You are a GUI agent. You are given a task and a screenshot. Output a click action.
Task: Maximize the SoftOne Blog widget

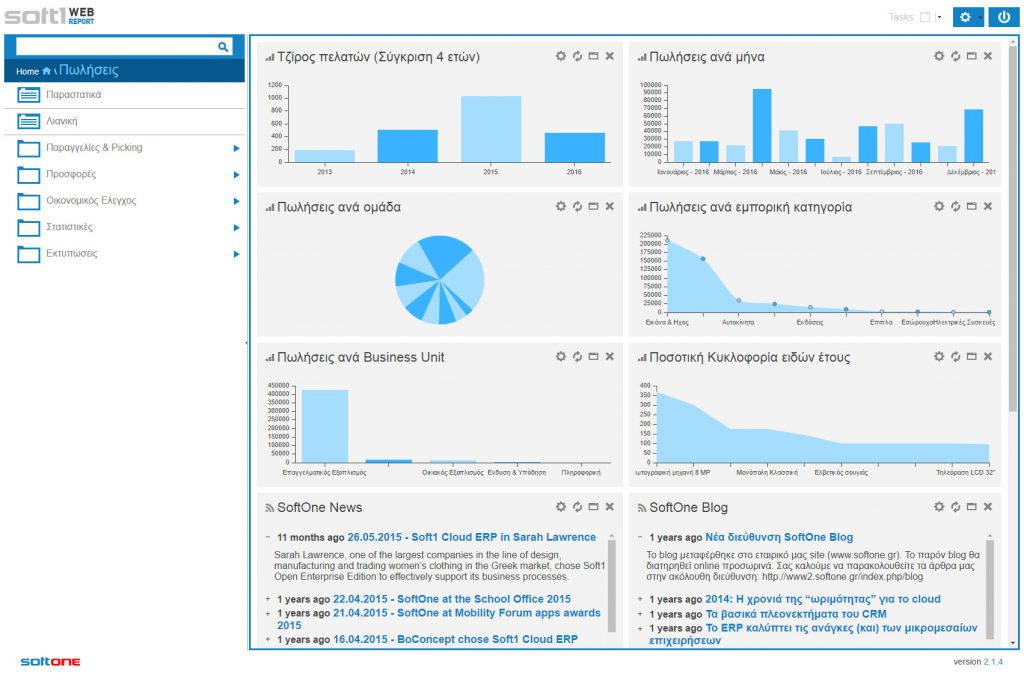click(x=971, y=507)
